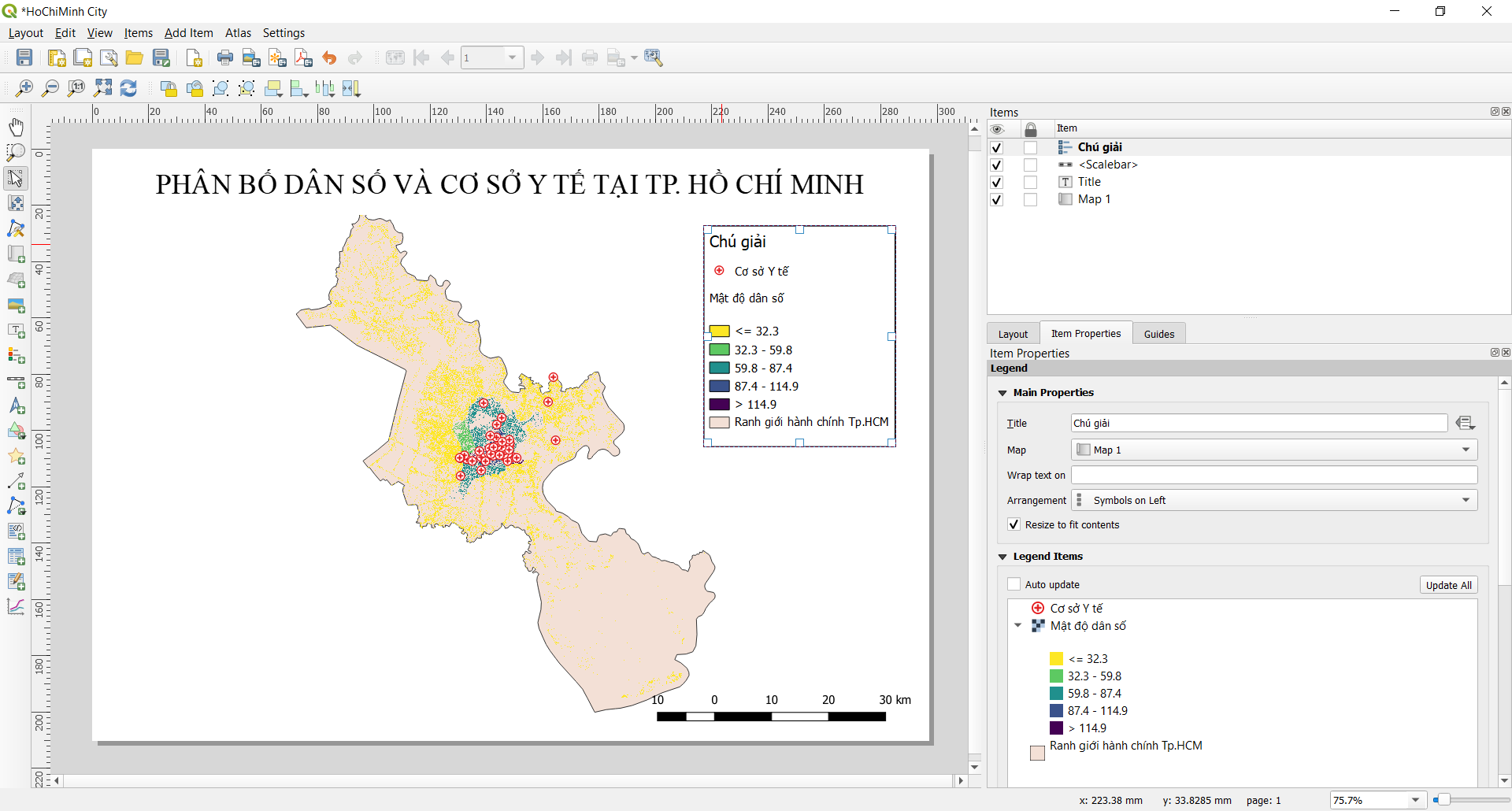Open the zoom level dropdown 75.7%
The height and width of the screenshot is (811, 1512).
point(1415,800)
